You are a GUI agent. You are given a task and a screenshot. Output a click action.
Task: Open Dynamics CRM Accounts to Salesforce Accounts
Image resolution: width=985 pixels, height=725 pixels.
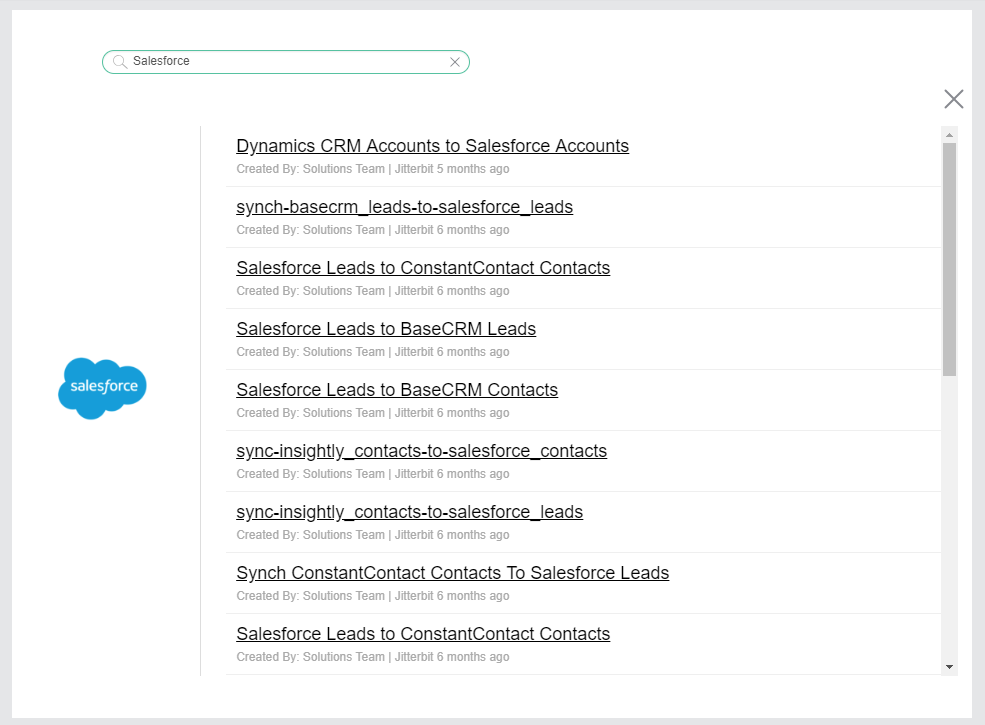tap(432, 146)
